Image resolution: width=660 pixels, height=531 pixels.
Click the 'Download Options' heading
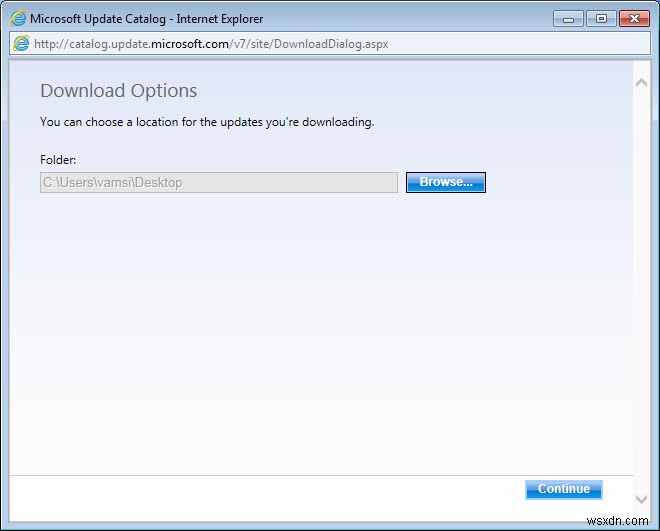pyautogui.click(x=119, y=90)
